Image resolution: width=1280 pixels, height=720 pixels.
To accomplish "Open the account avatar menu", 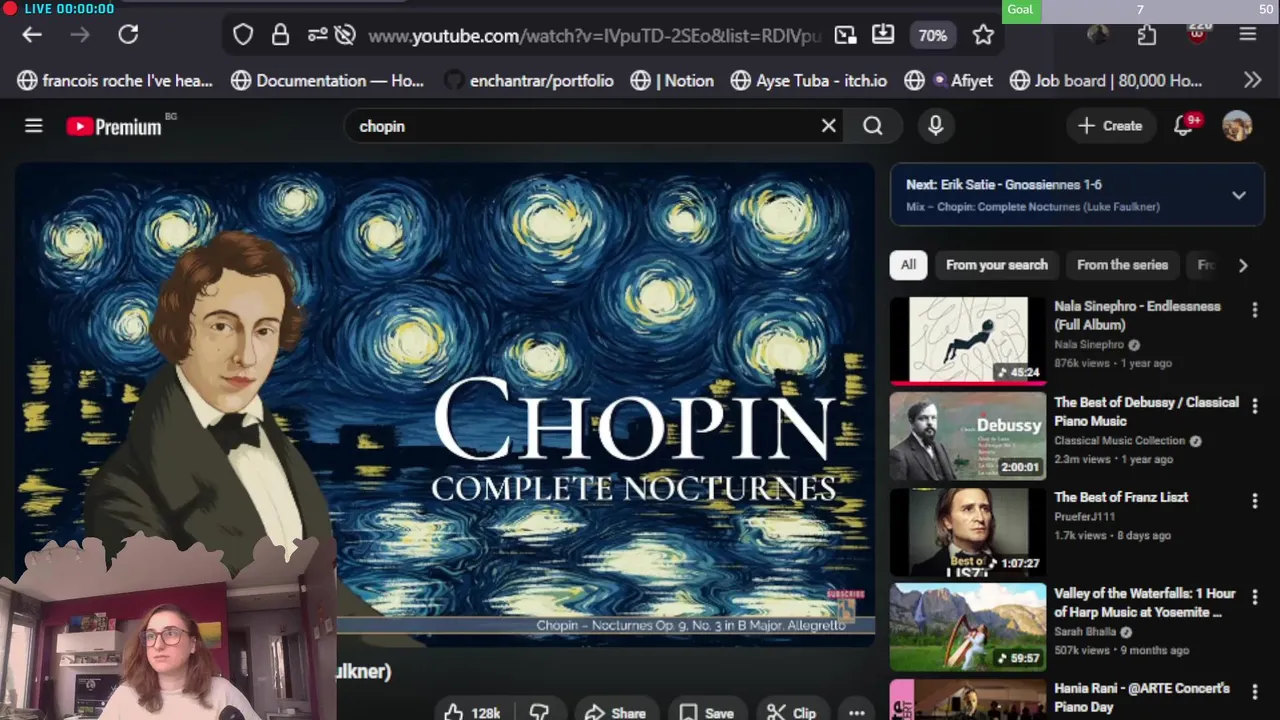I will tap(1237, 126).
